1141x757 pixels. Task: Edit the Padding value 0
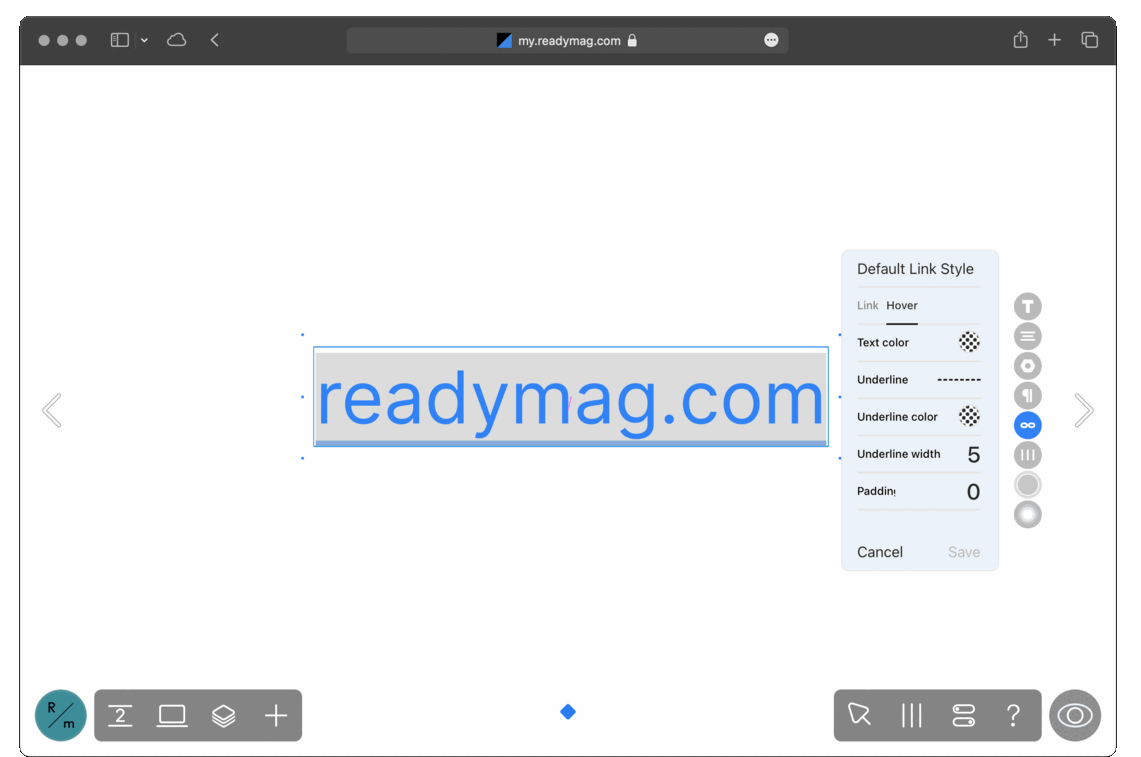(x=973, y=492)
